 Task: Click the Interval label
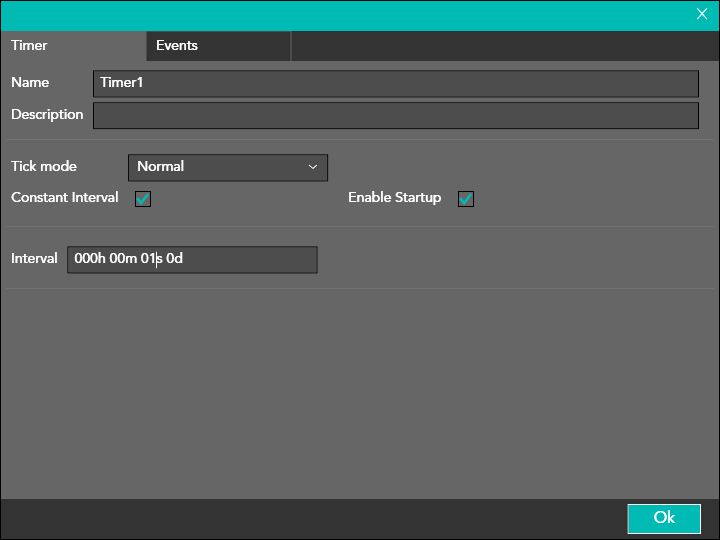(34, 259)
